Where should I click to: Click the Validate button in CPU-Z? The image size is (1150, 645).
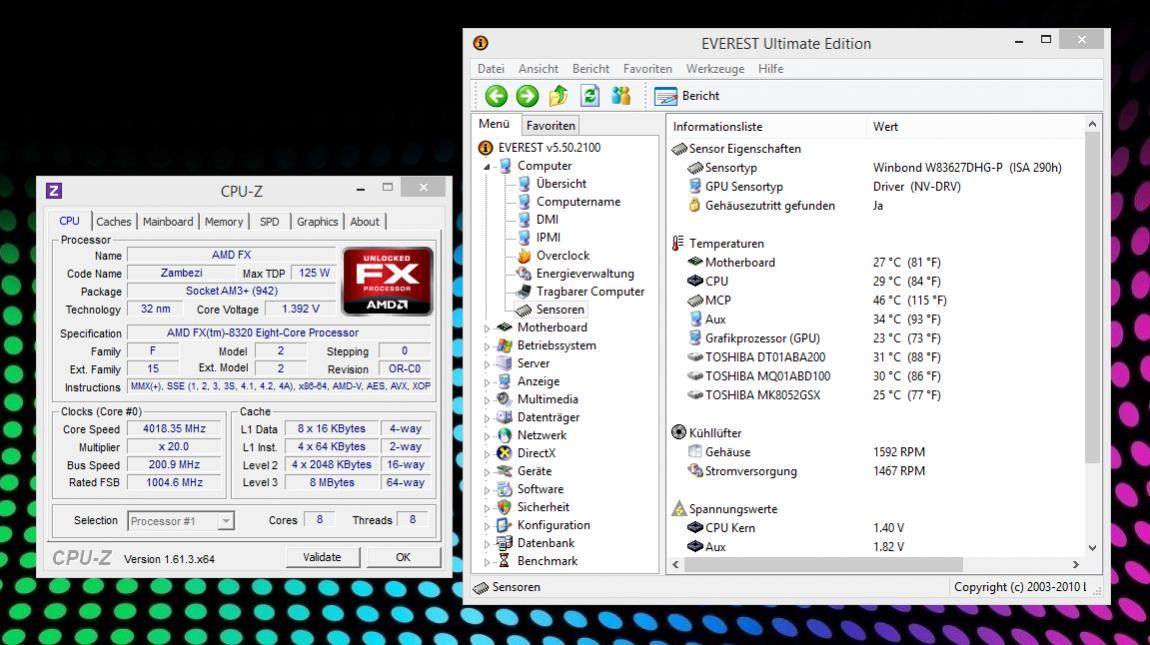pos(322,558)
